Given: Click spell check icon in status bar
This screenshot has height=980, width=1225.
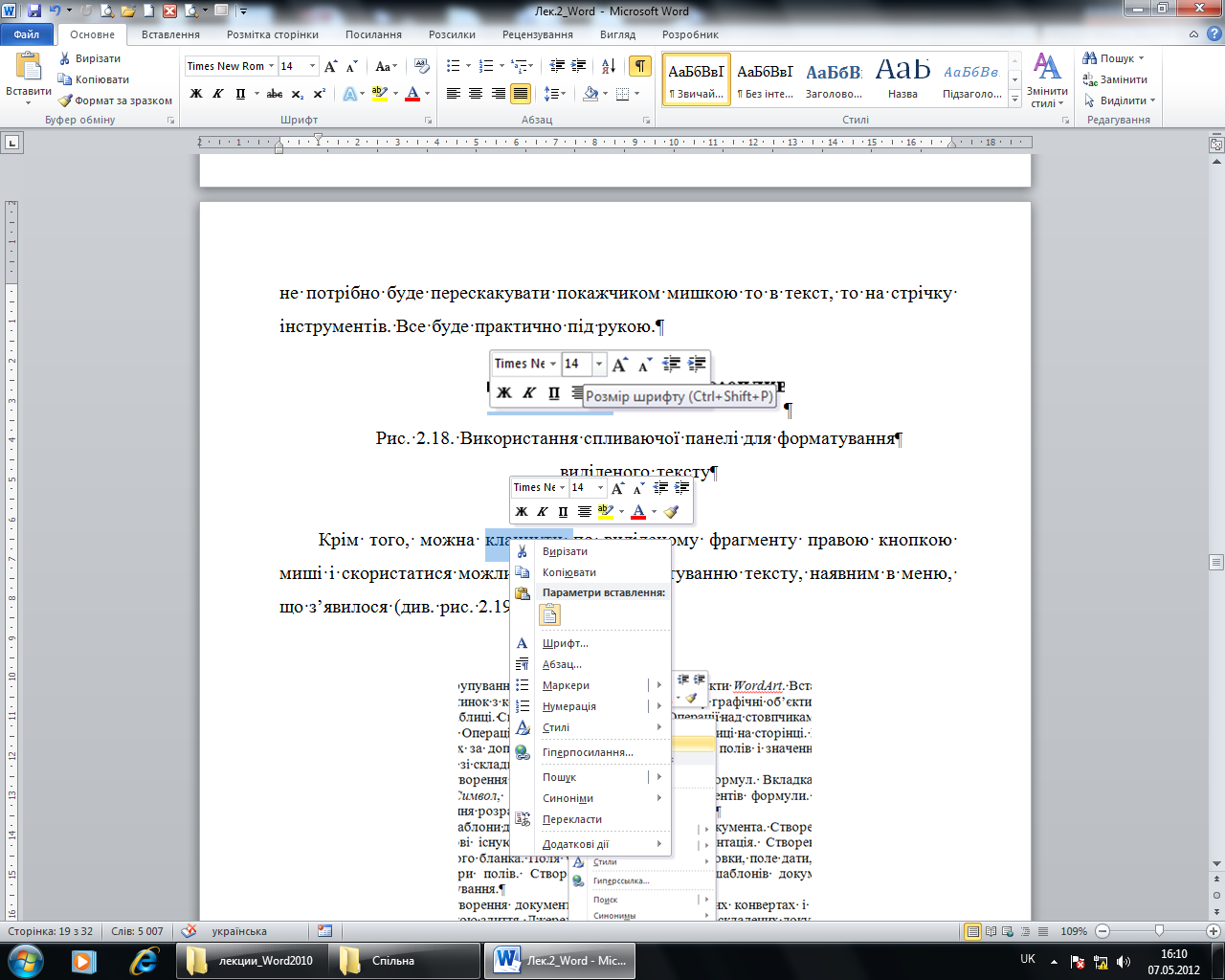Looking at the screenshot, I should [189, 930].
